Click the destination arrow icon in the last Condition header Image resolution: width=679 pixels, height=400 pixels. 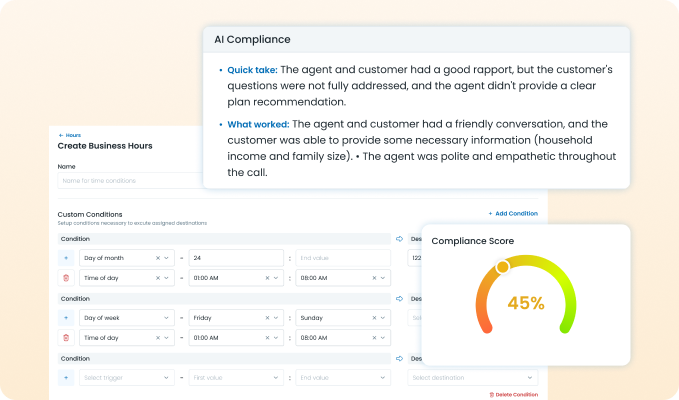pyautogui.click(x=399, y=358)
